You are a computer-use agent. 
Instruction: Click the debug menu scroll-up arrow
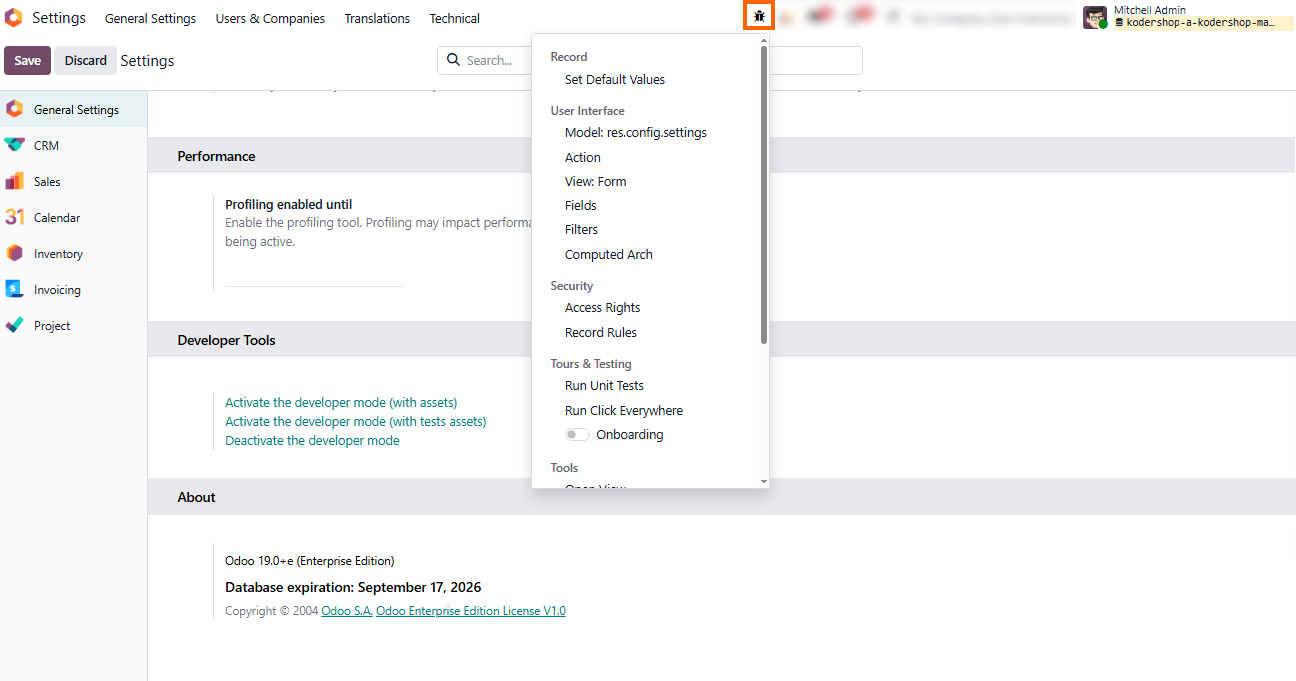764,41
